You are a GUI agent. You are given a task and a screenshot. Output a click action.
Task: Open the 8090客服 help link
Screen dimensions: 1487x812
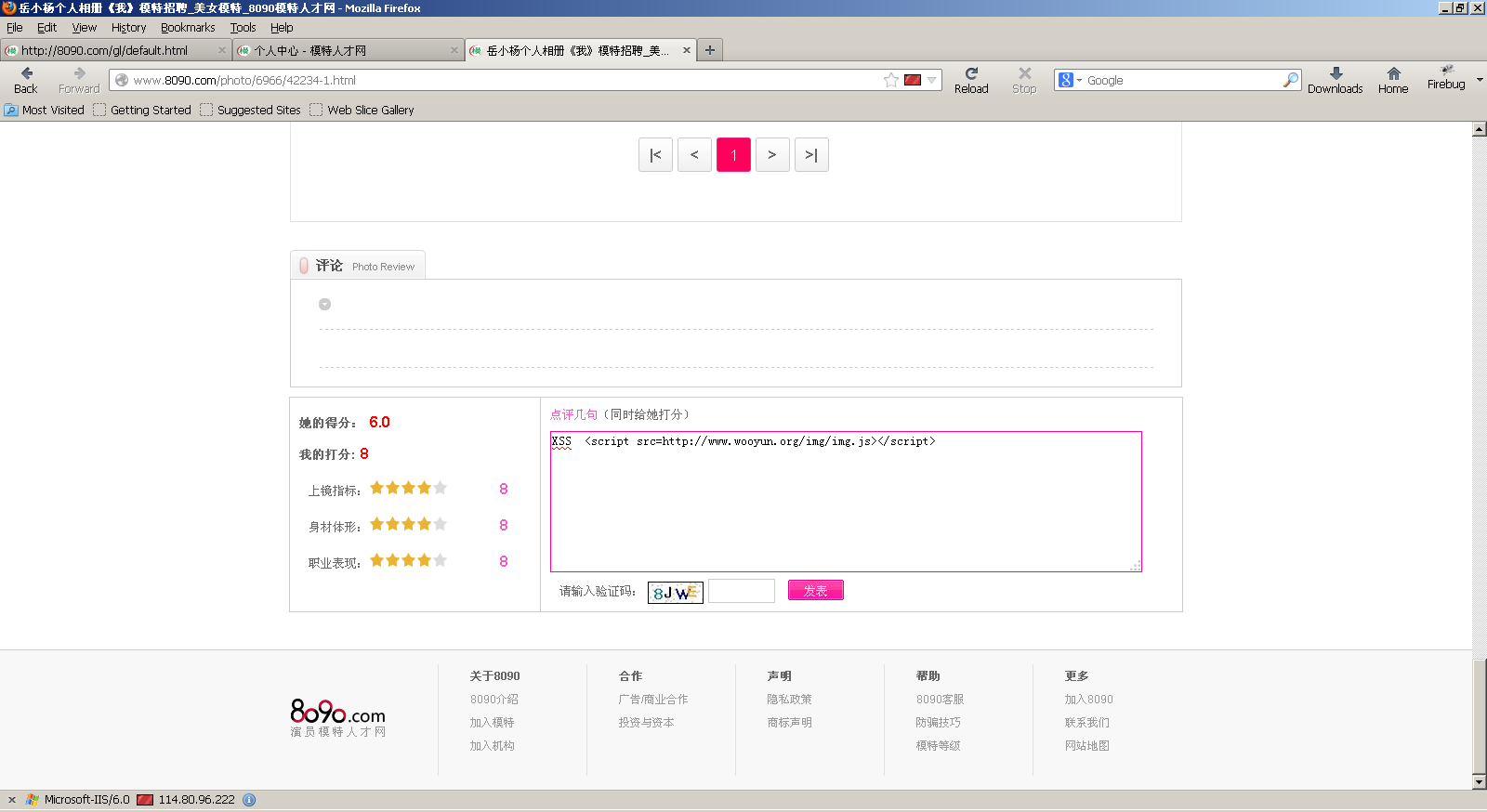pos(940,700)
